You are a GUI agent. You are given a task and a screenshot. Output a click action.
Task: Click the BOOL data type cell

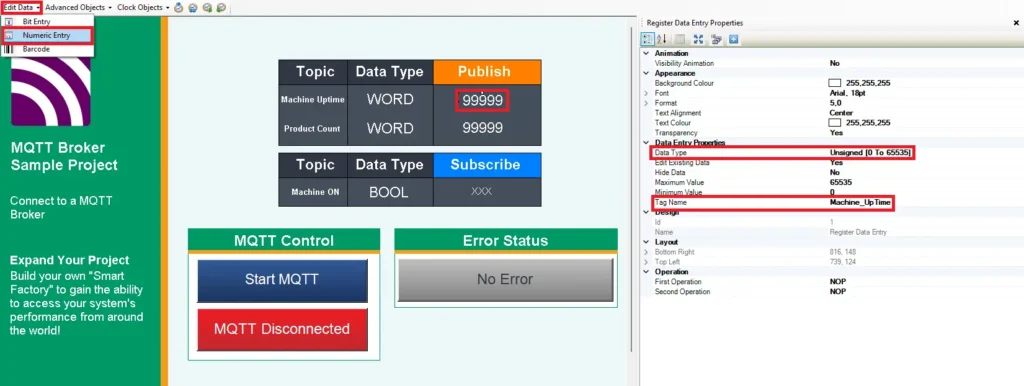[389, 192]
